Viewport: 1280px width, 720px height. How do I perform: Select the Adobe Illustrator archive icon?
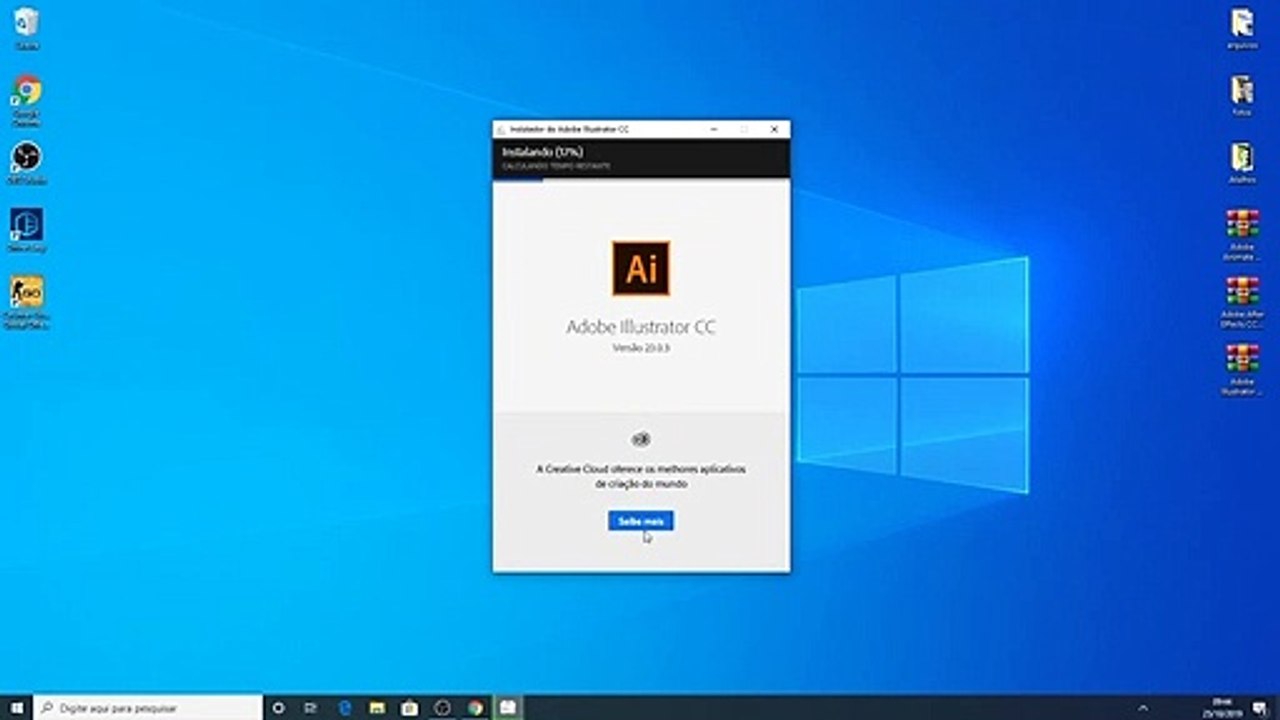pos(1242,370)
